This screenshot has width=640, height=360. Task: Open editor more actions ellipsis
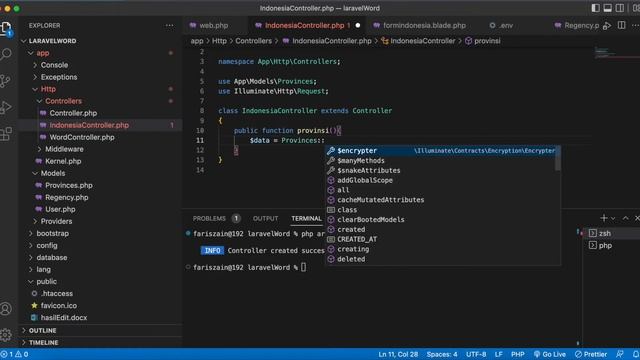click(x=635, y=25)
